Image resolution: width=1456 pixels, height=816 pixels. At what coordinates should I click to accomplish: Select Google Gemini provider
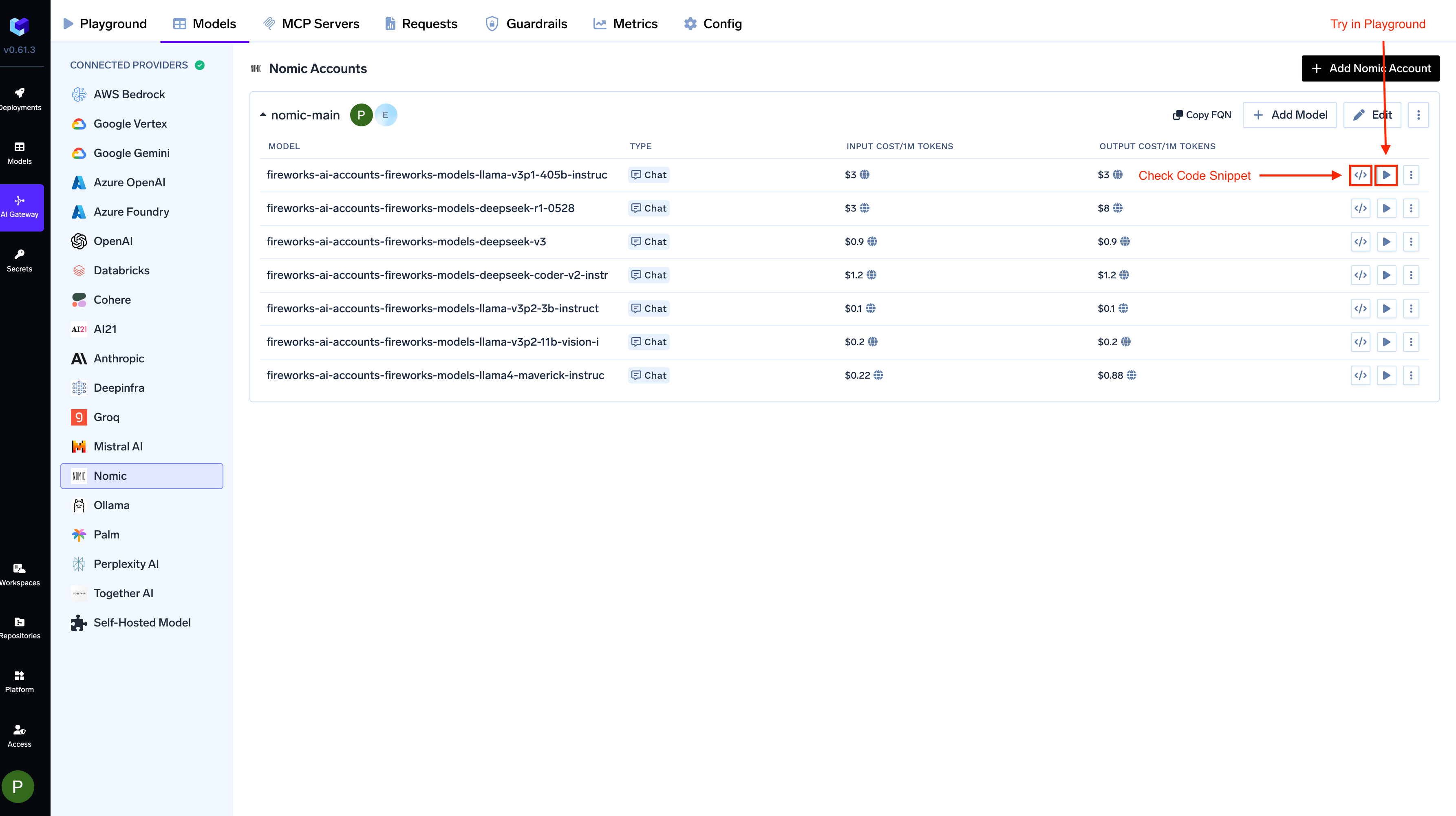142,153
